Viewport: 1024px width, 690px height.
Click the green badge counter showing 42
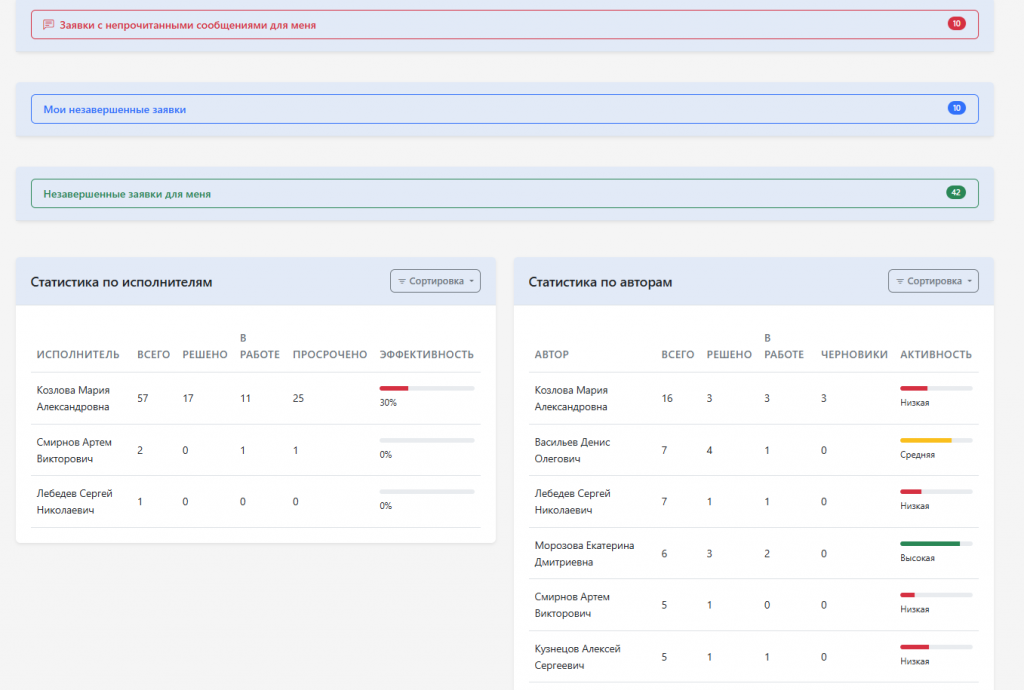[956, 193]
